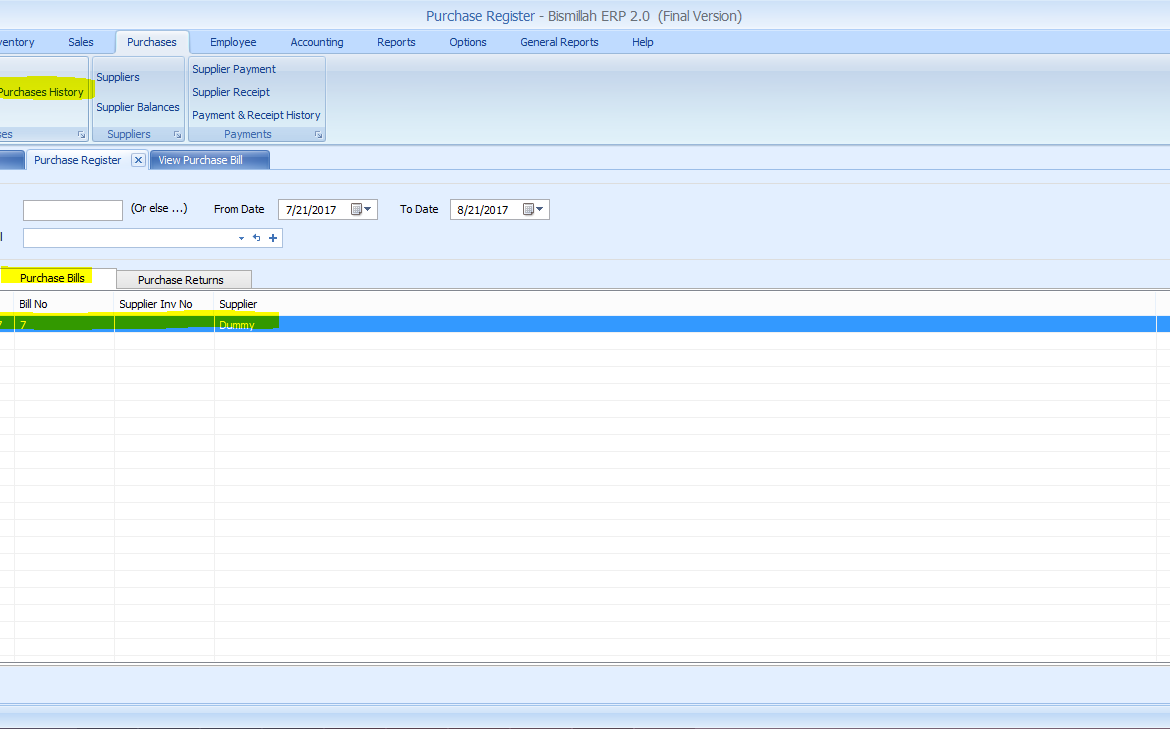Viewport: 1170px width, 729px height.
Task: Open the Suppliers group dialog launcher
Action: point(177,134)
